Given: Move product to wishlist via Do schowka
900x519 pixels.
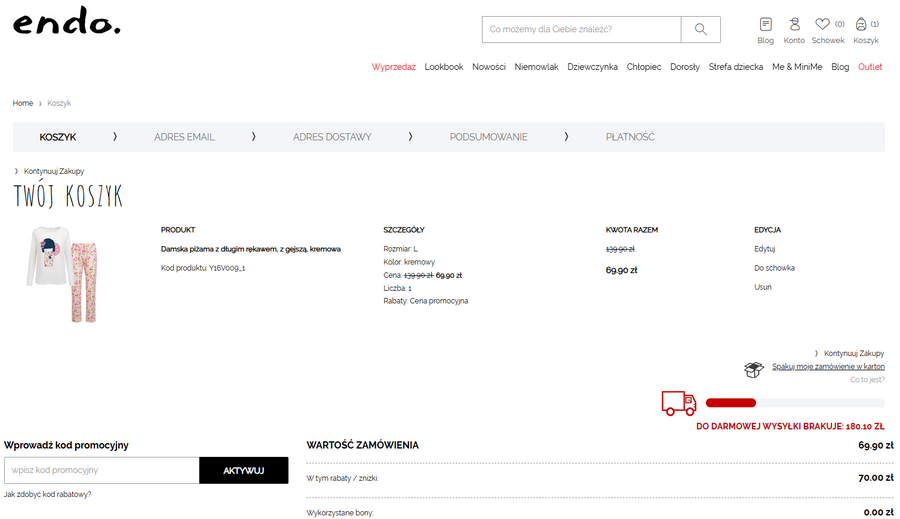Looking at the screenshot, I should click(774, 268).
